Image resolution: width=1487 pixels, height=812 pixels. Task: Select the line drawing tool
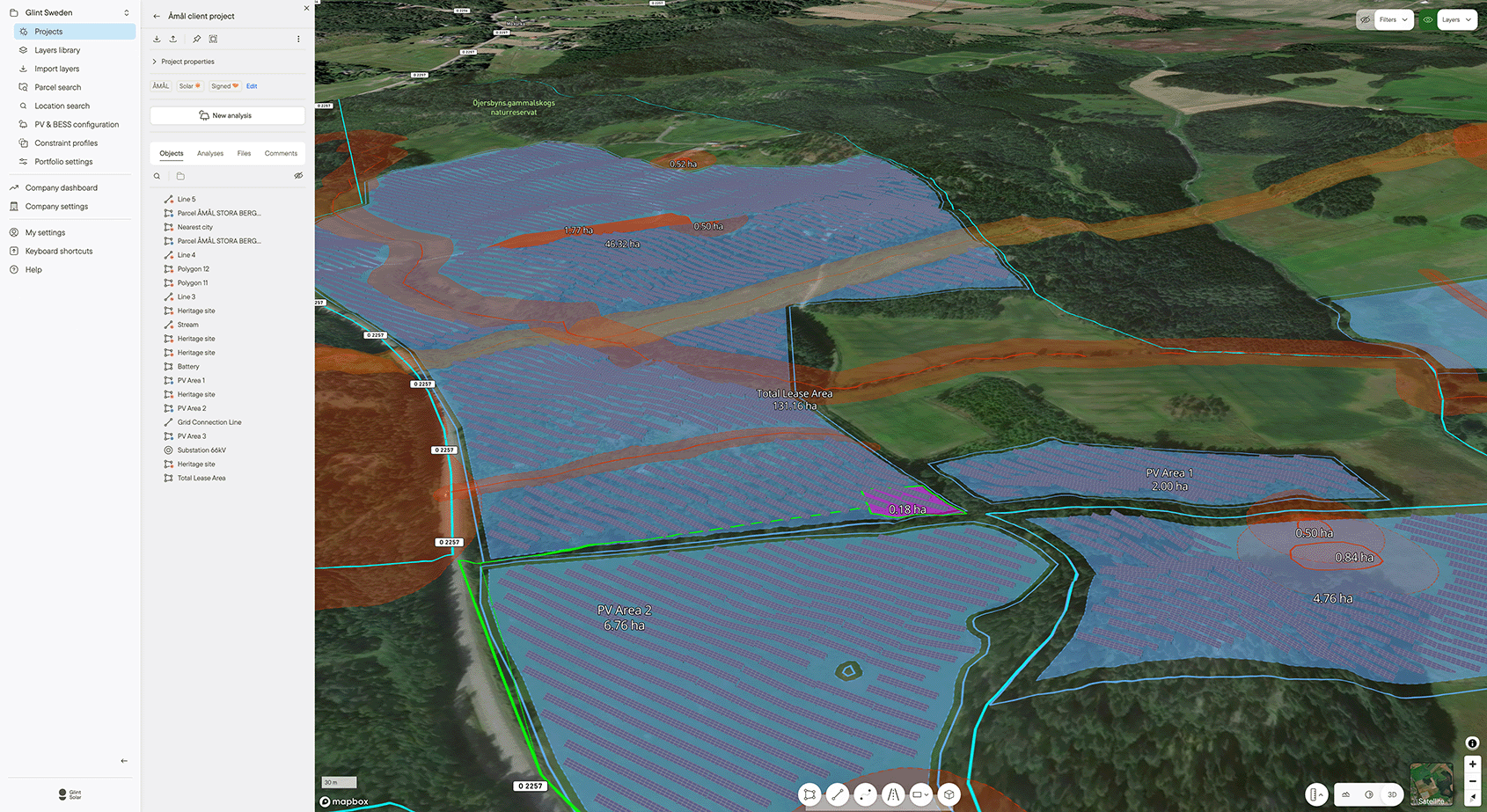pos(838,794)
